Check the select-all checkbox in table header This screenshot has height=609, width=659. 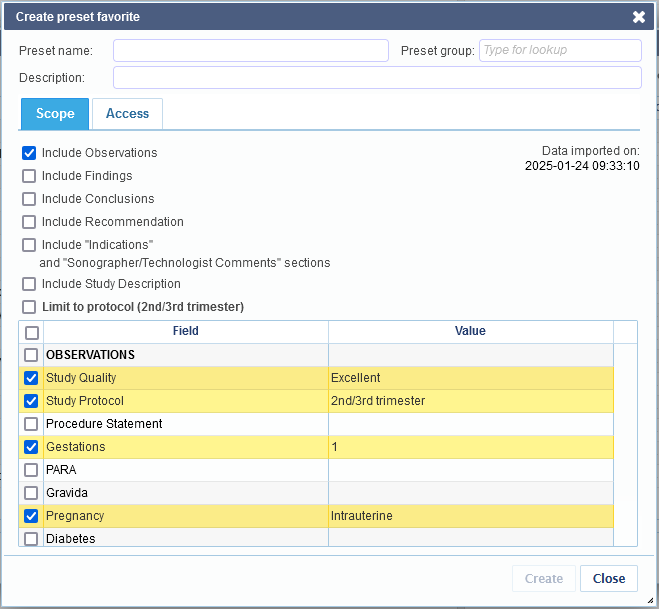(x=32, y=333)
